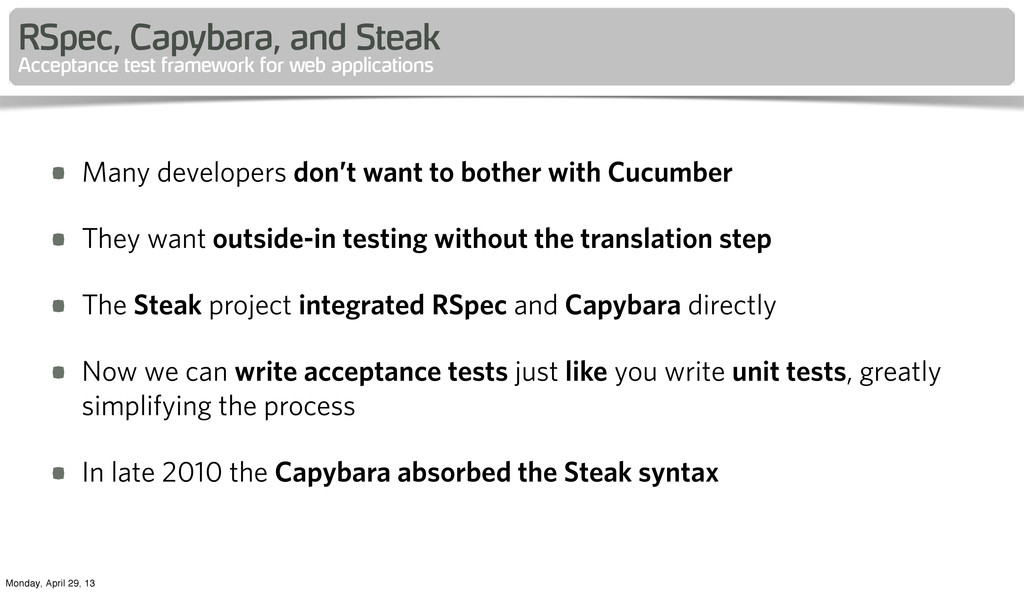Click the date stamp 'Monday, April 29, 13'

pyautogui.click(x=50, y=583)
